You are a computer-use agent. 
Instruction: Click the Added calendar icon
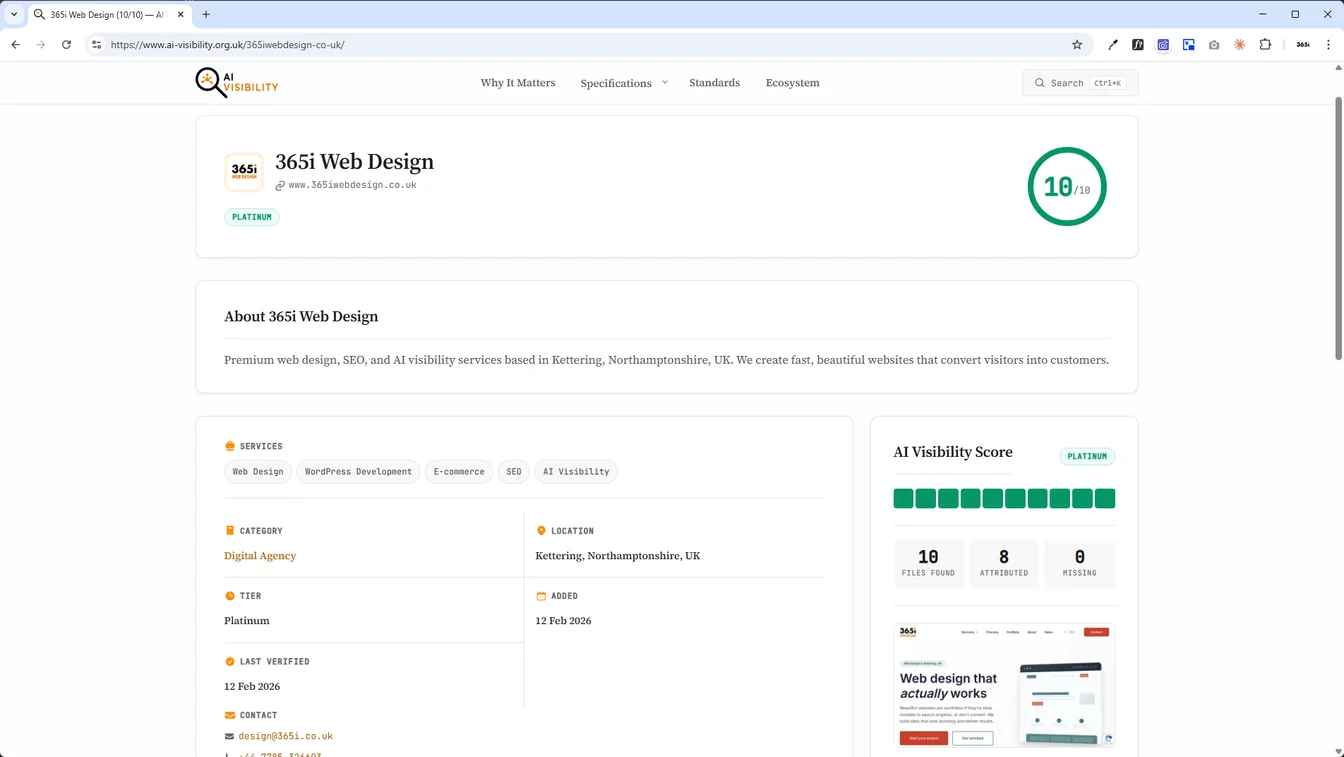pyautogui.click(x=541, y=596)
